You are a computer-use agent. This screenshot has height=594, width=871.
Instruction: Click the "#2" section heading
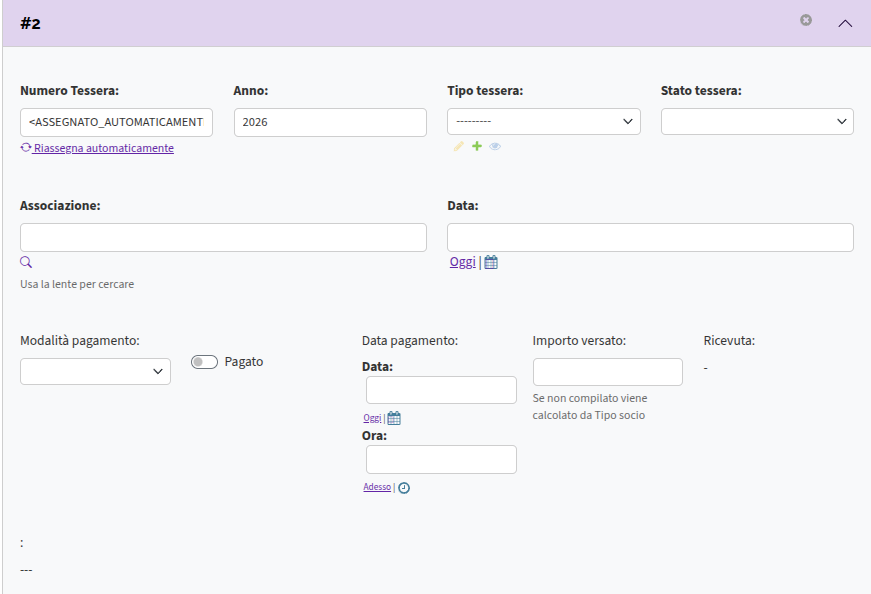(x=31, y=23)
